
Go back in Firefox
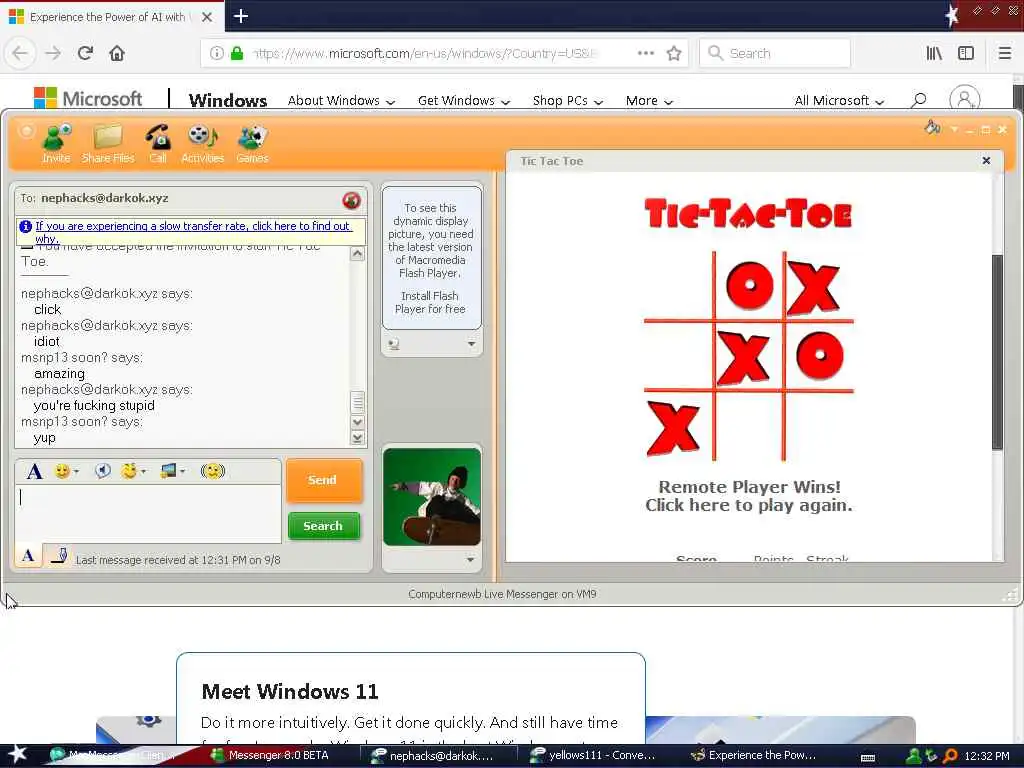[20, 53]
